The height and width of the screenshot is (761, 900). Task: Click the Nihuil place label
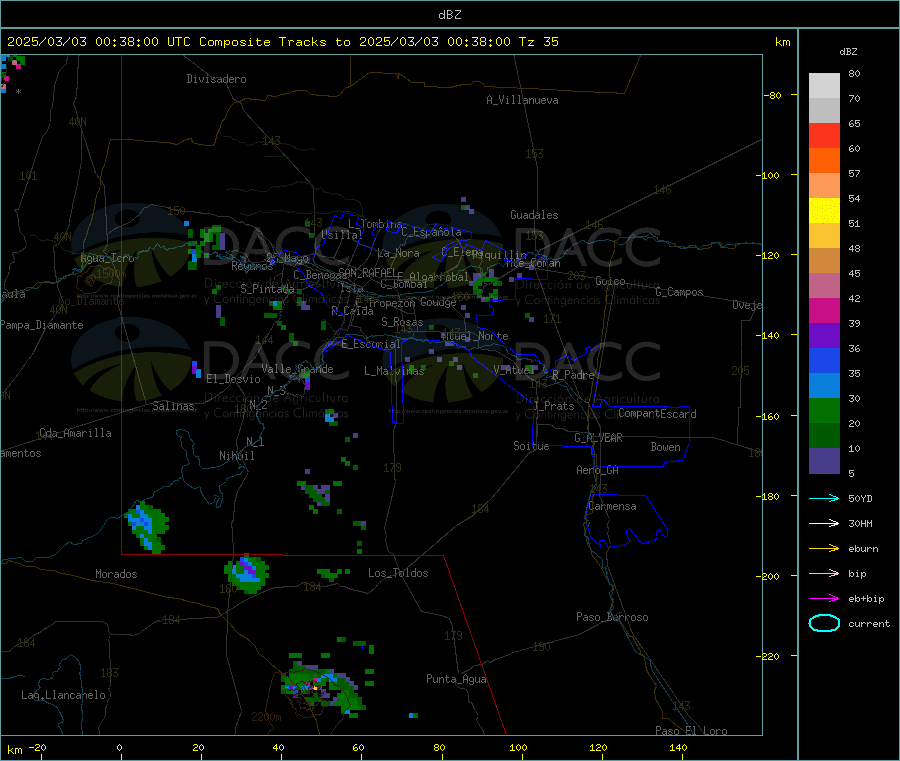(237, 456)
